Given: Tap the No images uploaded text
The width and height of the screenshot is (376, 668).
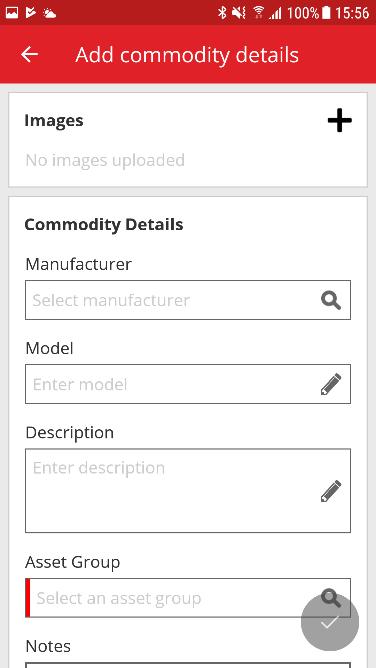Looking at the screenshot, I should (105, 160).
